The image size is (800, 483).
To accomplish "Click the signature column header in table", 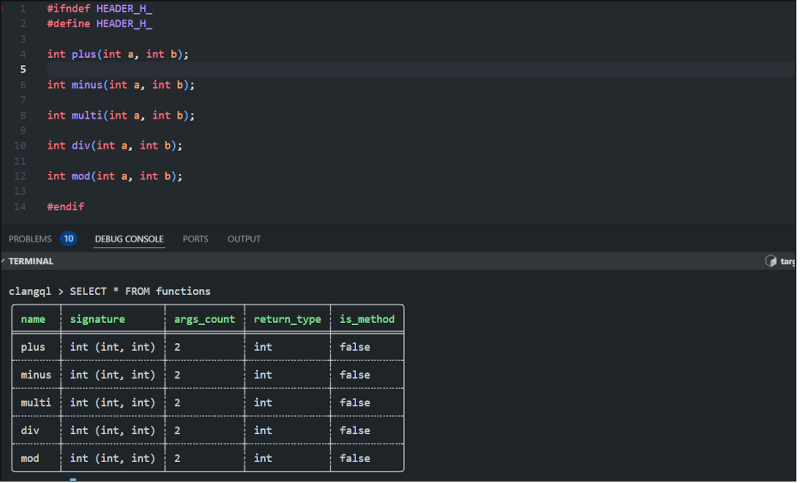I will click(x=97, y=319).
